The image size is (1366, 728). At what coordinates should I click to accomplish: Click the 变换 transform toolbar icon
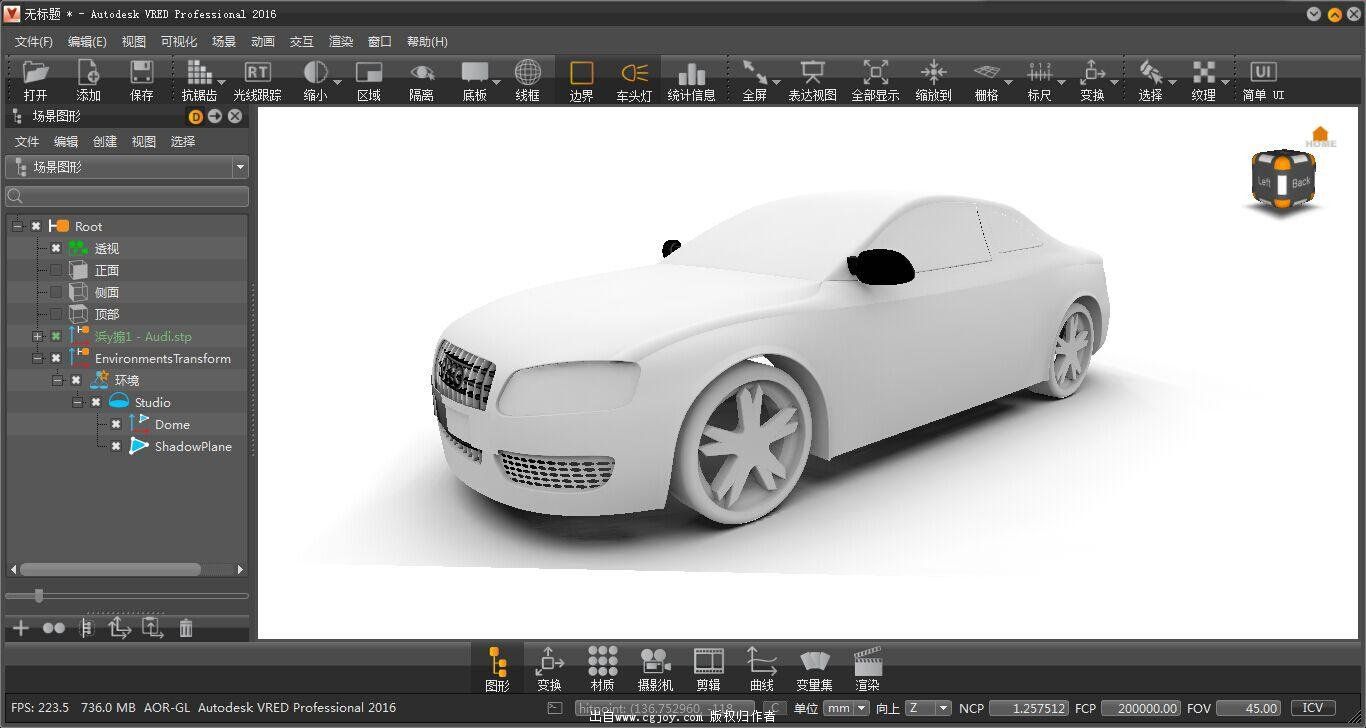tap(1092, 72)
